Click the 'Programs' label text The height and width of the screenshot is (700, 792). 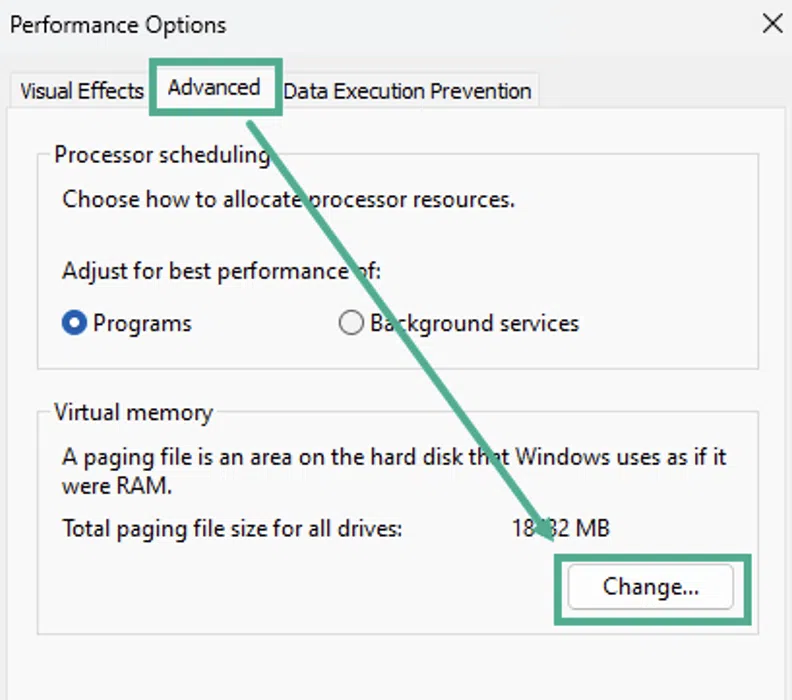(142, 323)
